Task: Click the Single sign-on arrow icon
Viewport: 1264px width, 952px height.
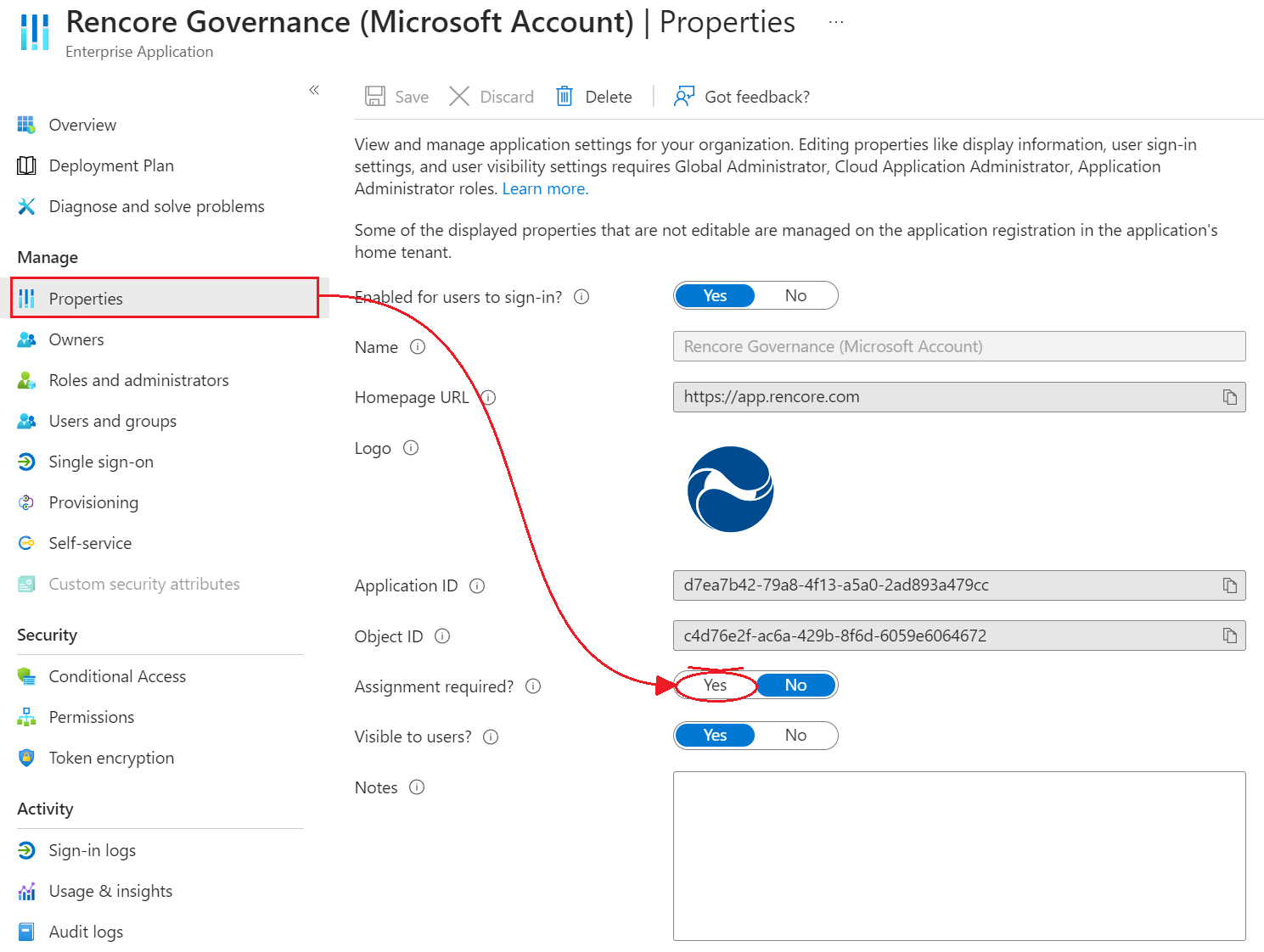Action: 26,462
